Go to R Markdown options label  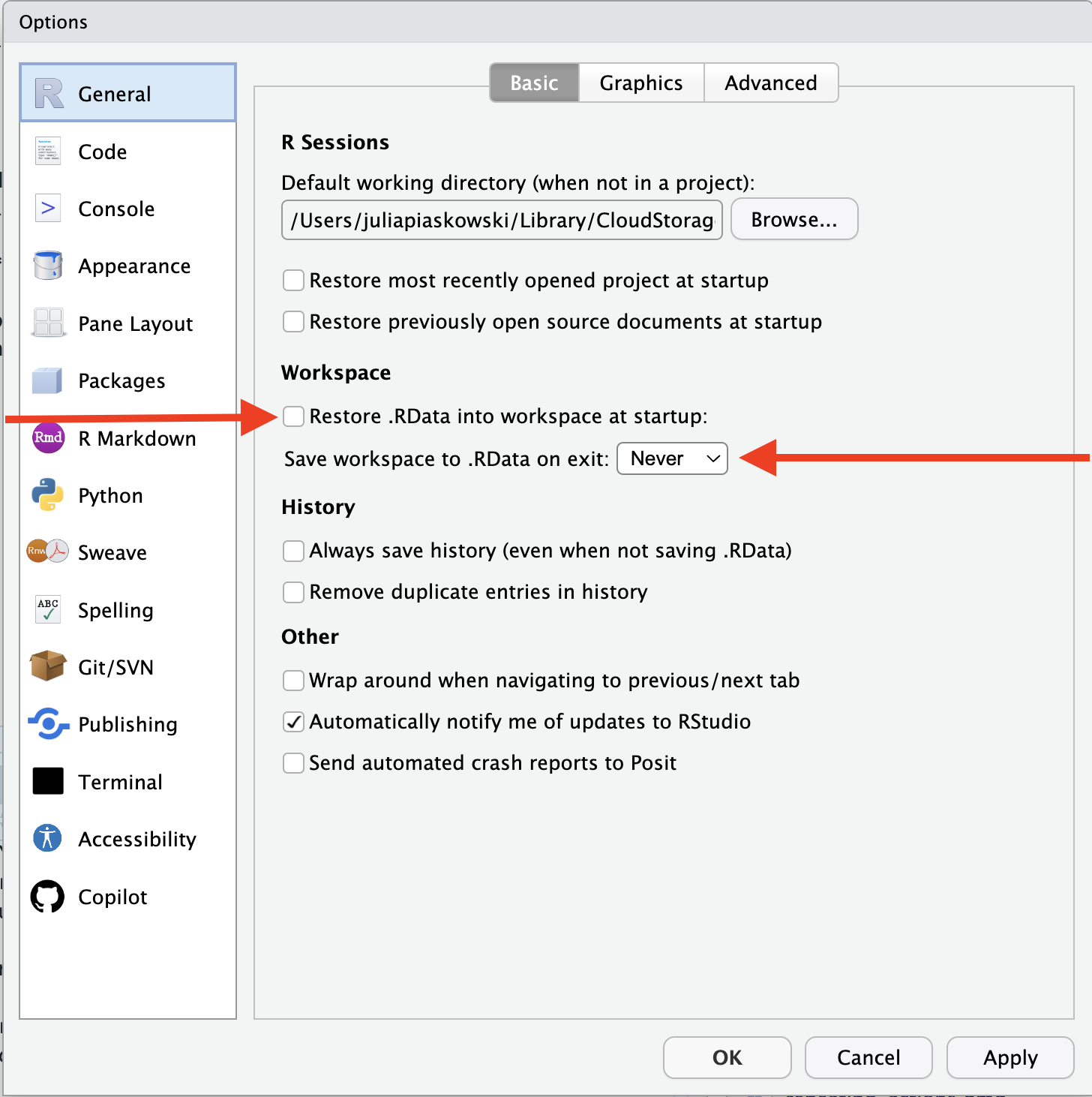(137, 438)
